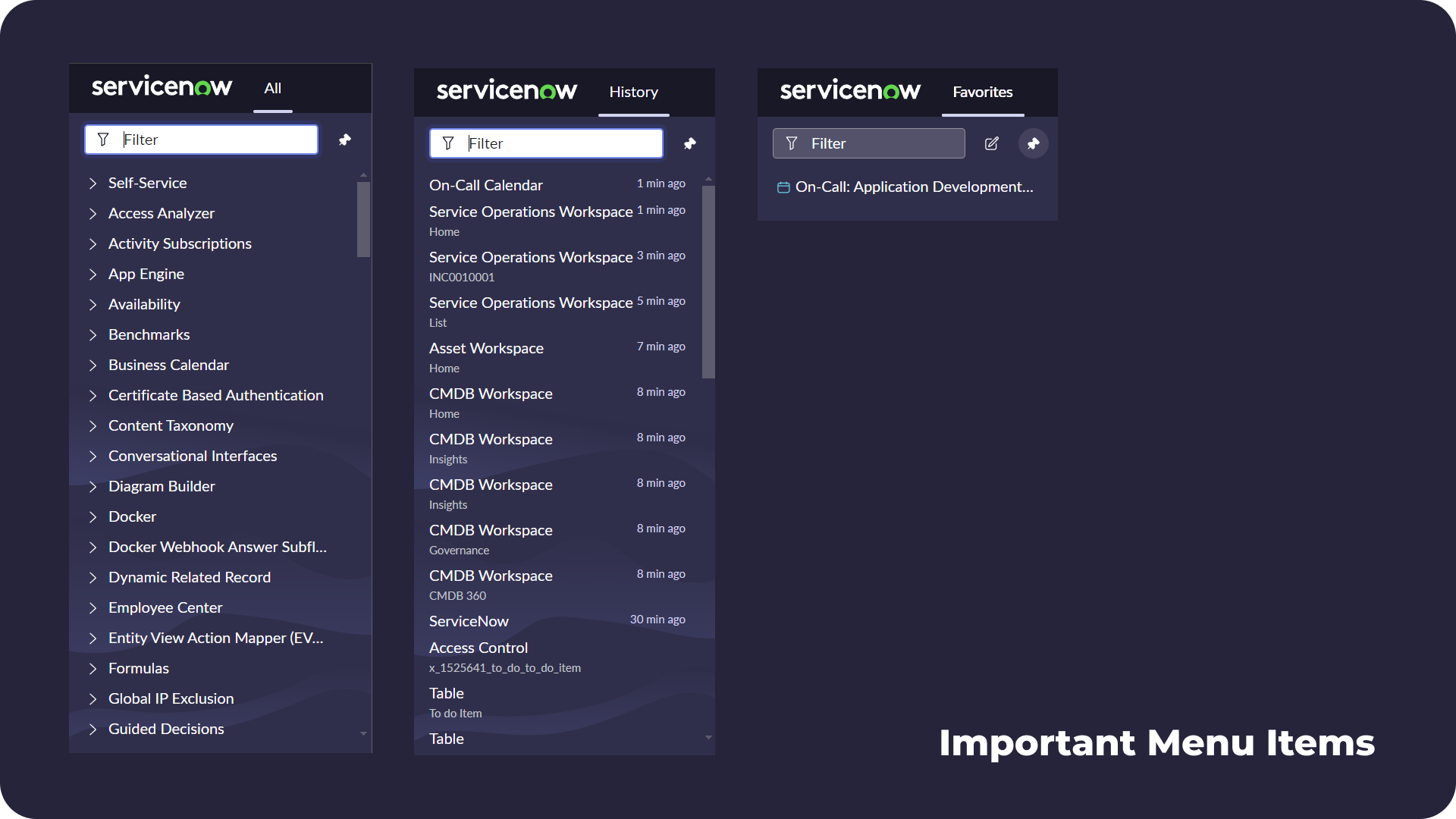Viewport: 1456px width, 819px height.
Task: Expand the Activity Subscriptions chevron
Action: point(93,243)
